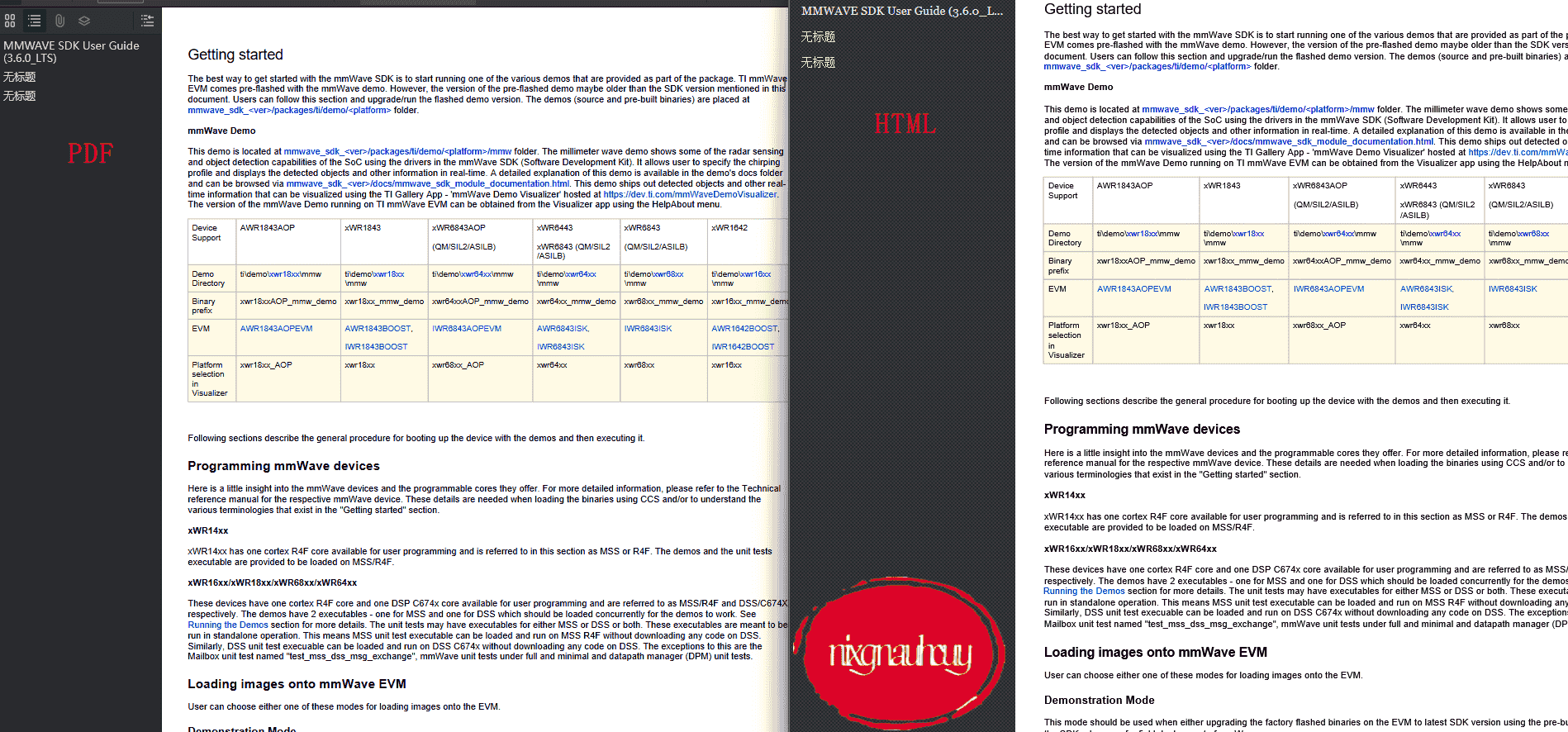
Task: Open AWR6843ISK link in HTML table
Action: tap(1426, 289)
